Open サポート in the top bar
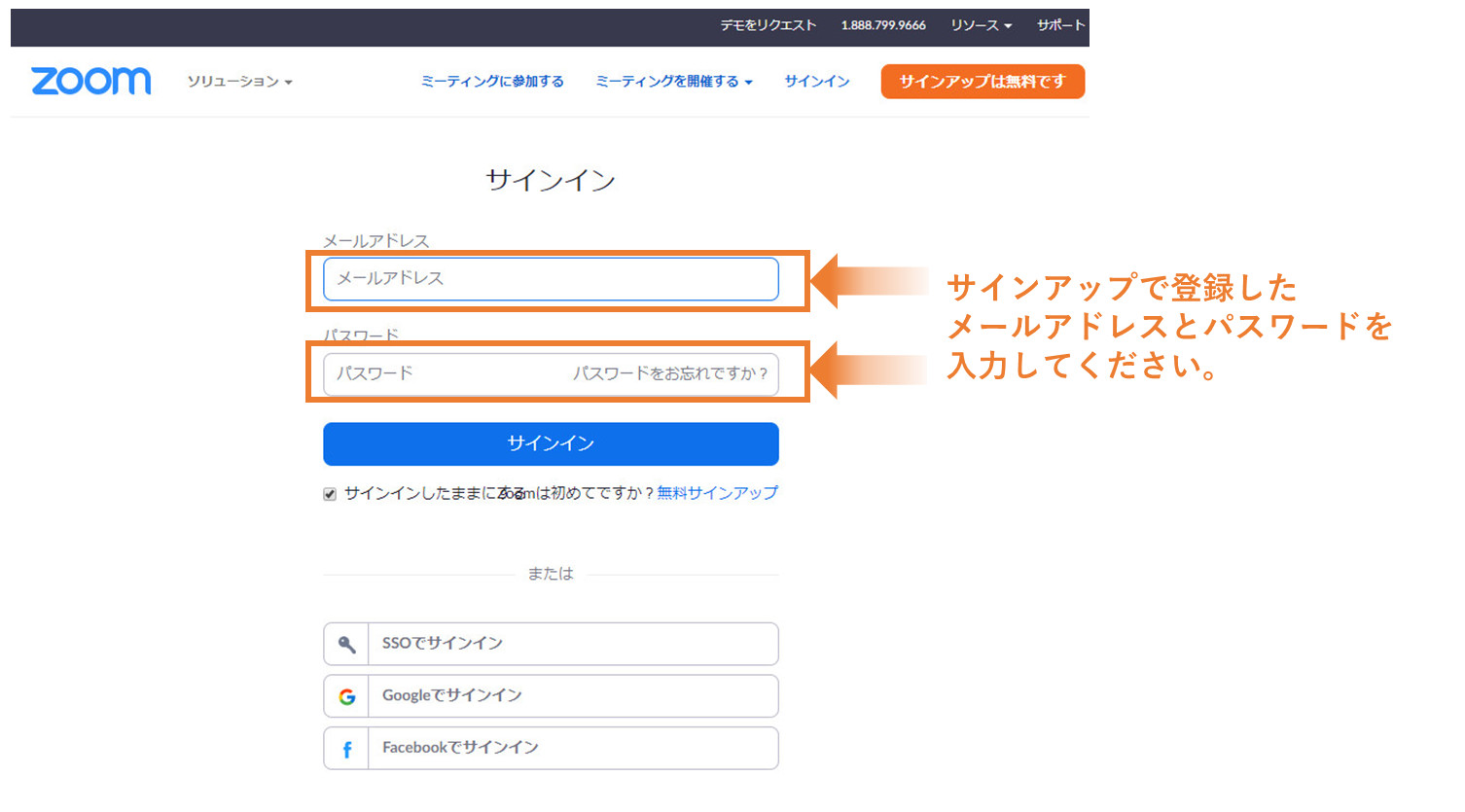Image resolution: width=1465 pixels, height=812 pixels. pyautogui.click(x=1060, y=25)
